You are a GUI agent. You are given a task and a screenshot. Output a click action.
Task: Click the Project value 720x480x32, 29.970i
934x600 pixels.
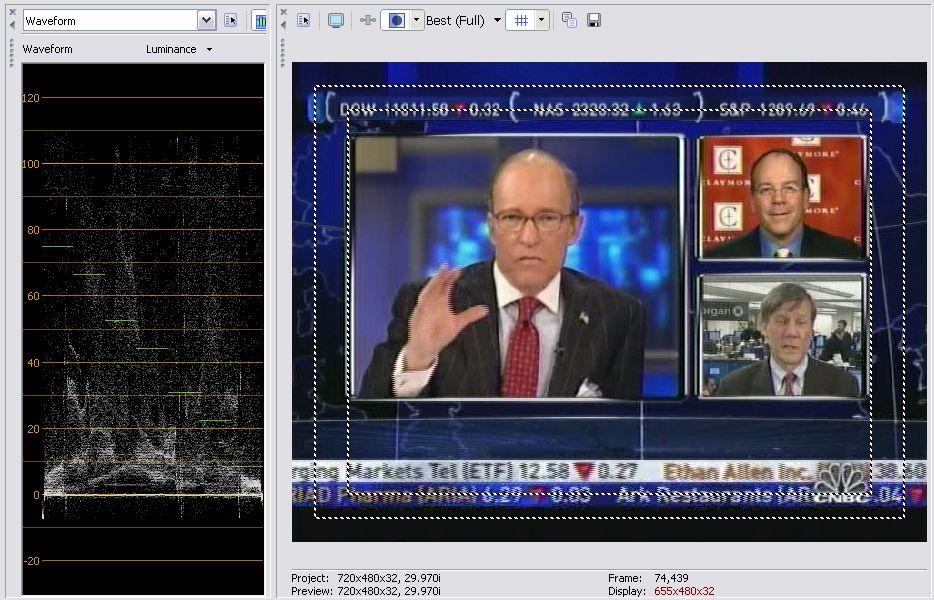click(389, 578)
